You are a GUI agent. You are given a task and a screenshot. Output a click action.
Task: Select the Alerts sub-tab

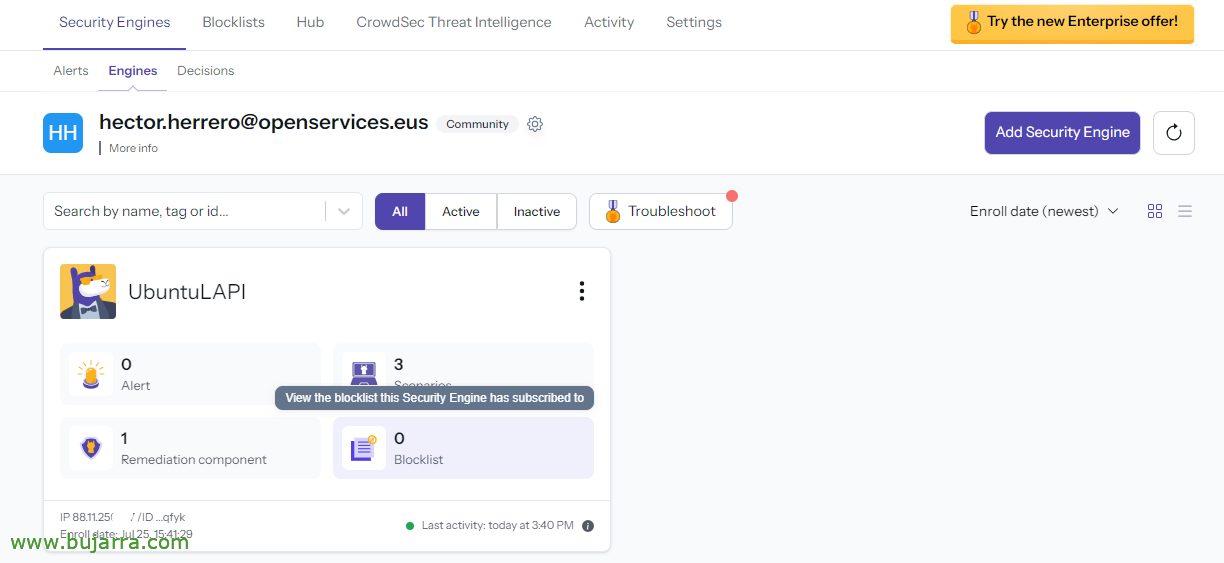(71, 71)
